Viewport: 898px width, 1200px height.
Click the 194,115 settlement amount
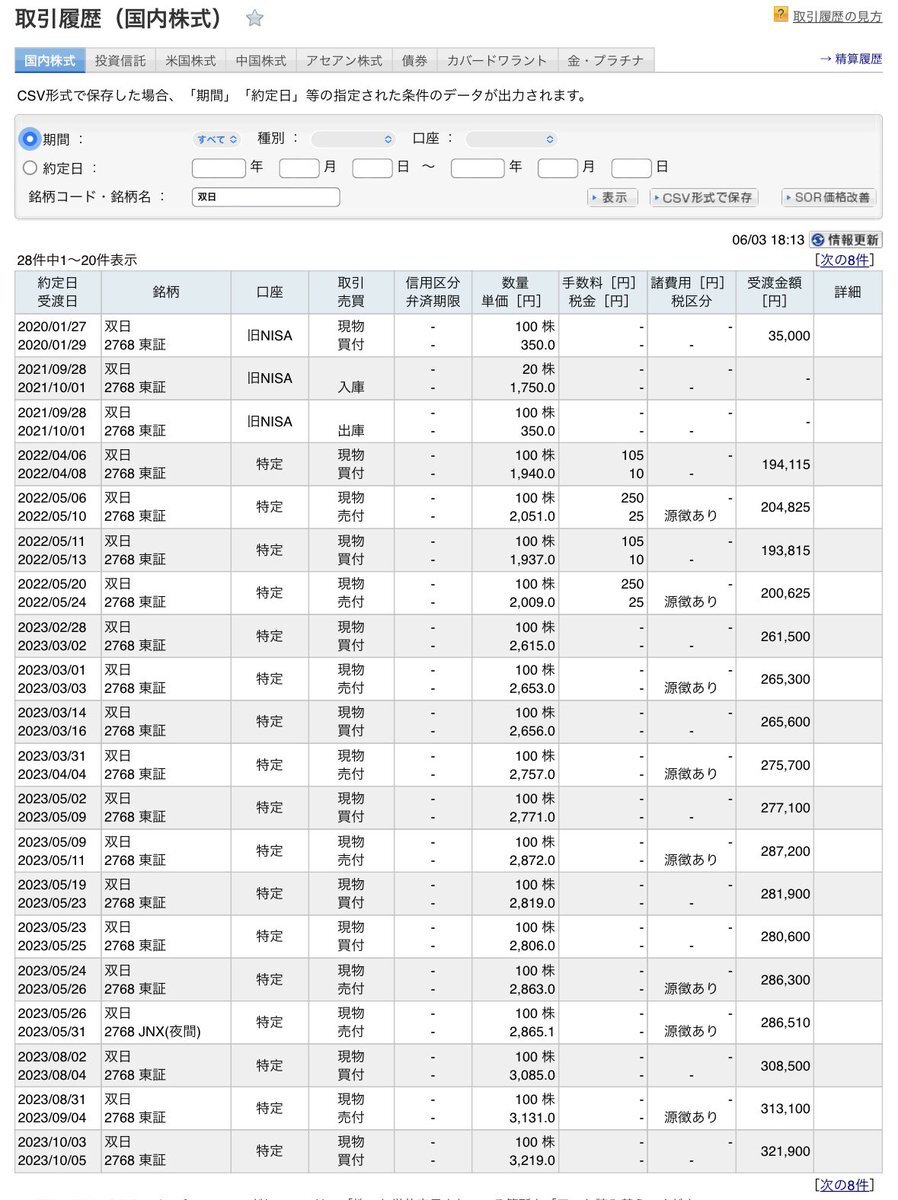[785, 465]
